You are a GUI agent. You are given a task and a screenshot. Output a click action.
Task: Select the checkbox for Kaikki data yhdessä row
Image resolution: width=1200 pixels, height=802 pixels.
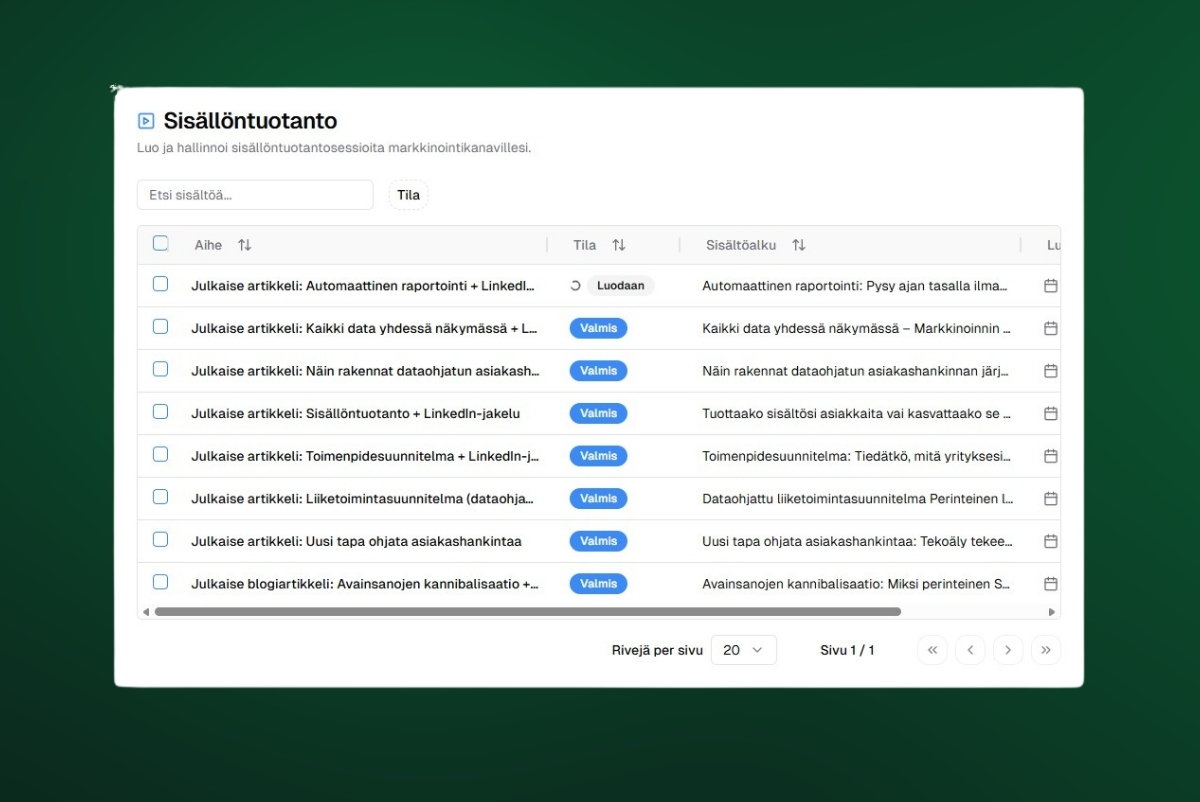pyautogui.click(x=160, y=327)
